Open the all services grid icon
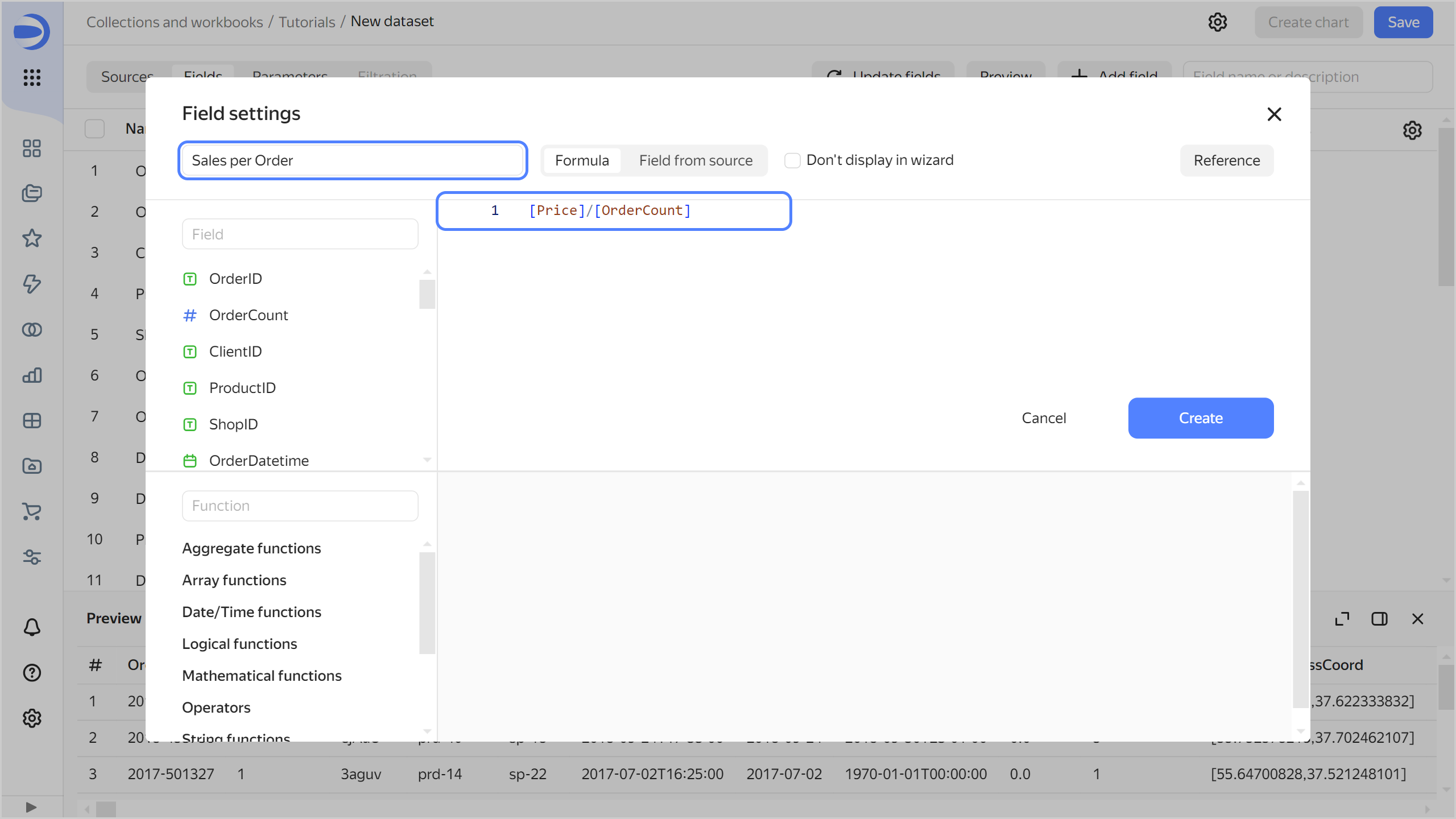Image resolution: width=1456 pixels, height=819 pixels. [x=32, y=77]
